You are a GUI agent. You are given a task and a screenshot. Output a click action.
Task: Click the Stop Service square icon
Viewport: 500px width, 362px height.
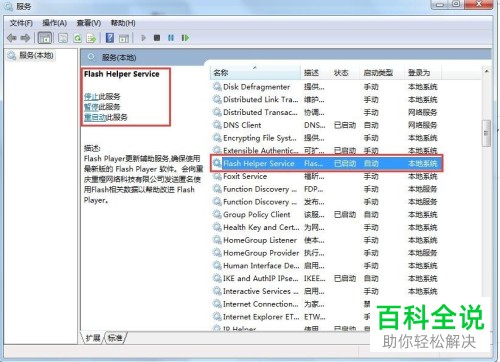(157, 38)
